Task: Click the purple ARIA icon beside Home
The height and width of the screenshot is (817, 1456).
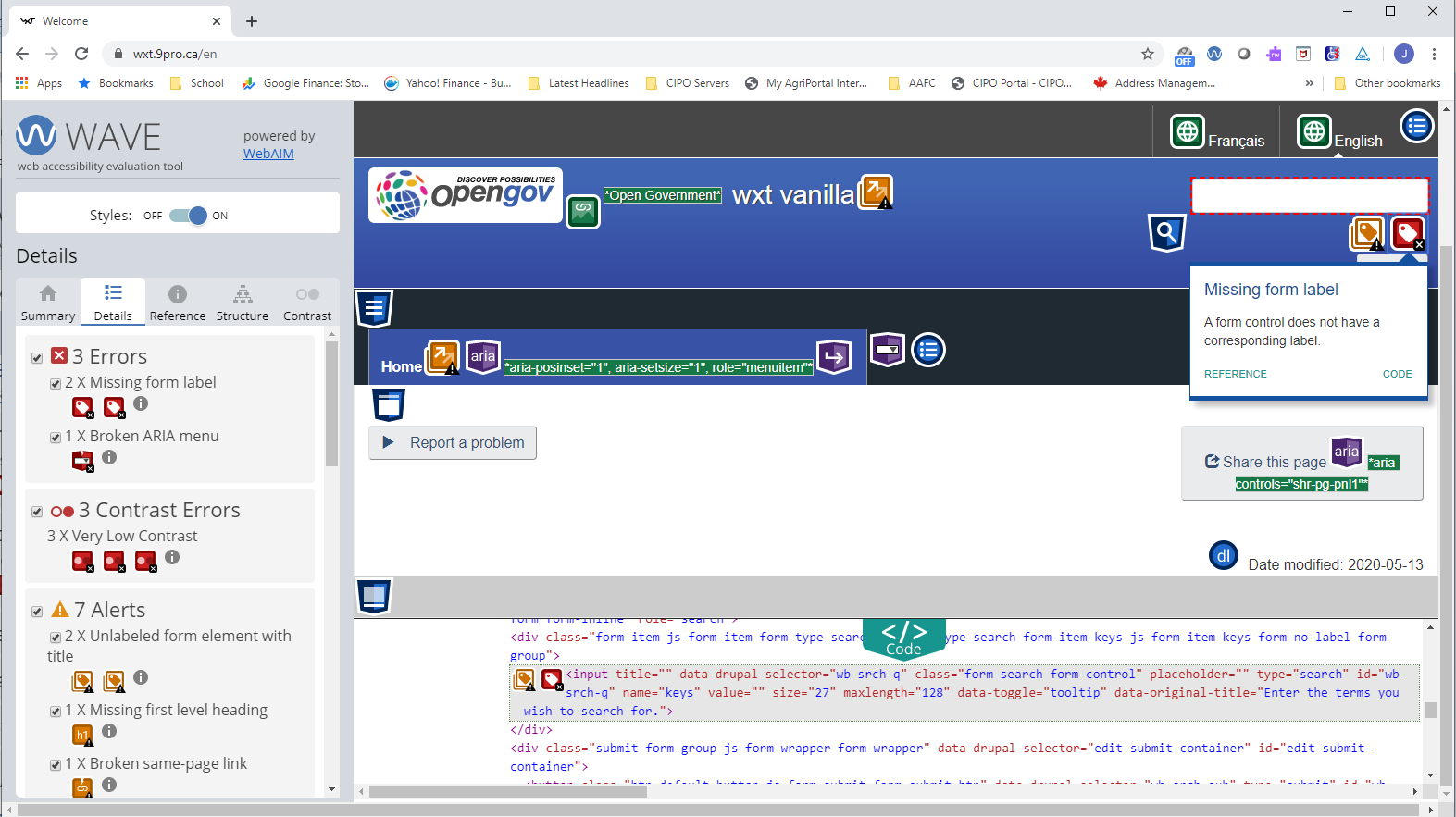Action: point(483,356)
